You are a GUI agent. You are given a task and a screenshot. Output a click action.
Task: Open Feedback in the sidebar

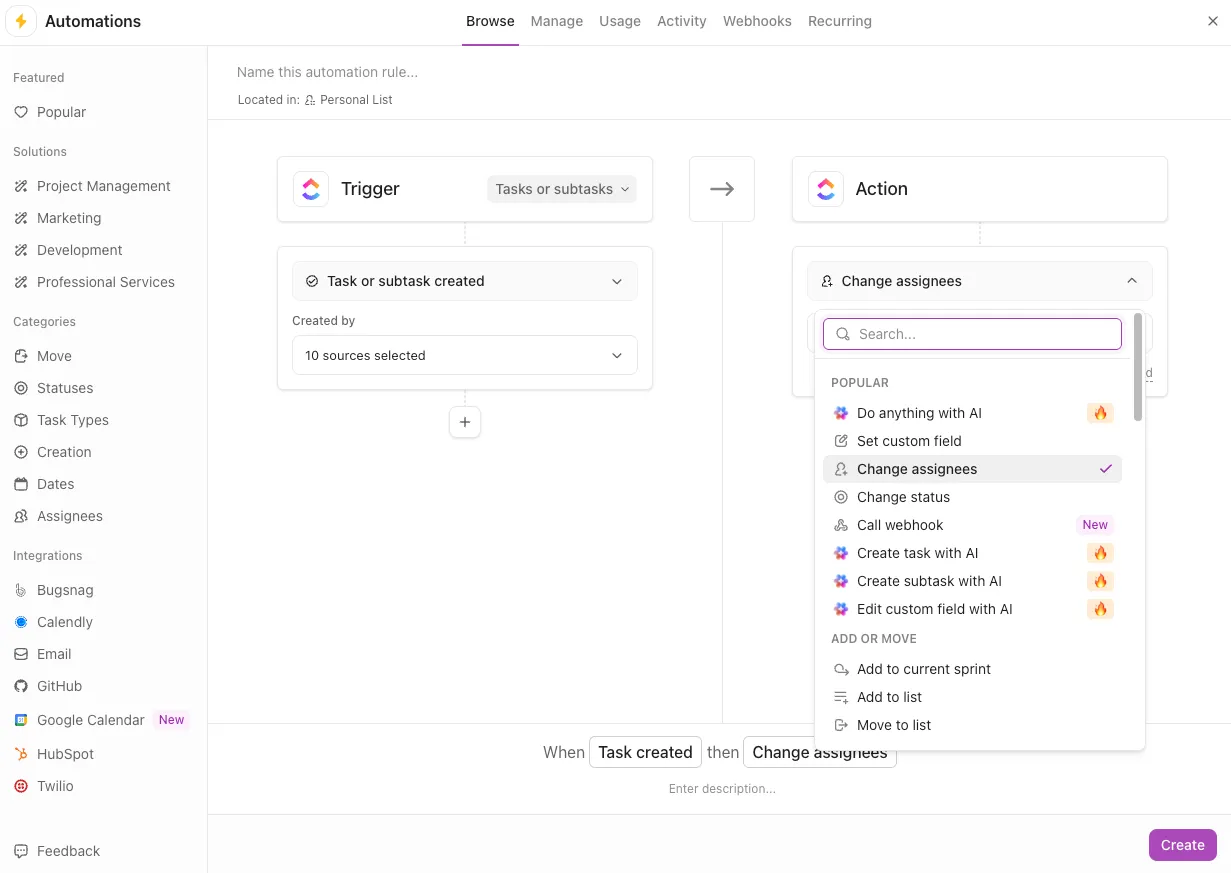tap(68, 851)
